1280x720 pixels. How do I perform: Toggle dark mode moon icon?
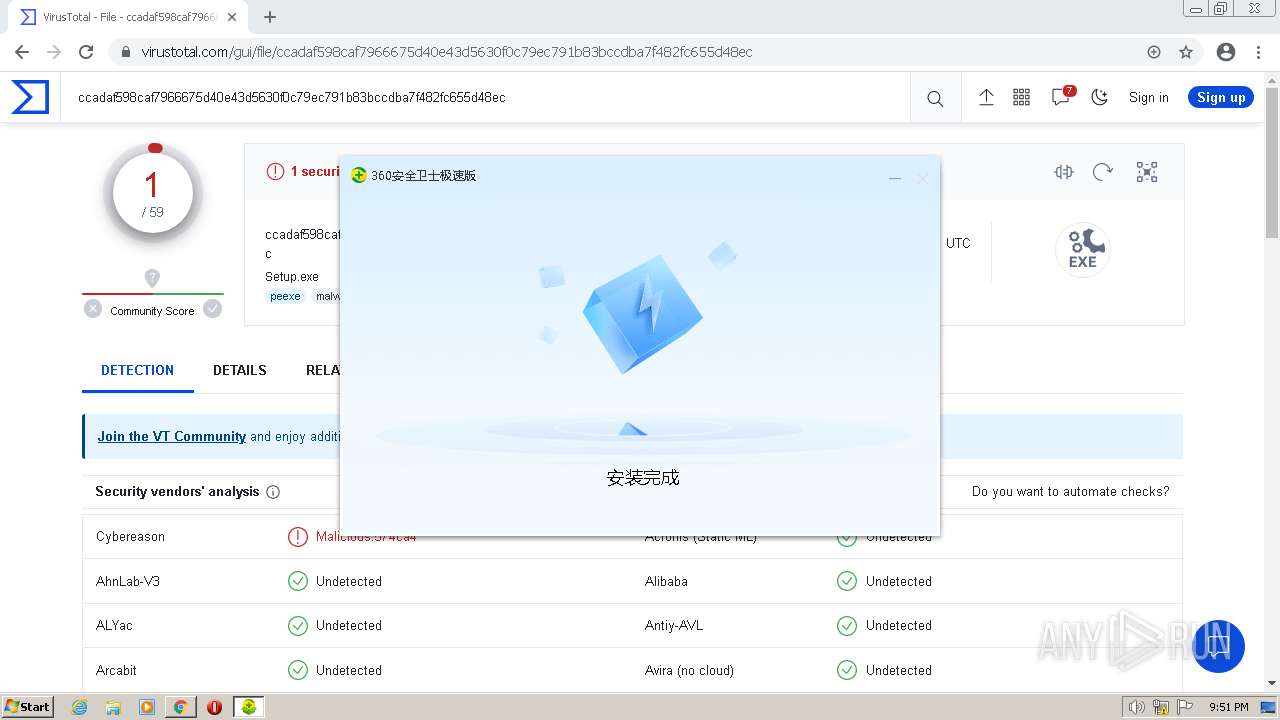(1100, 97)
